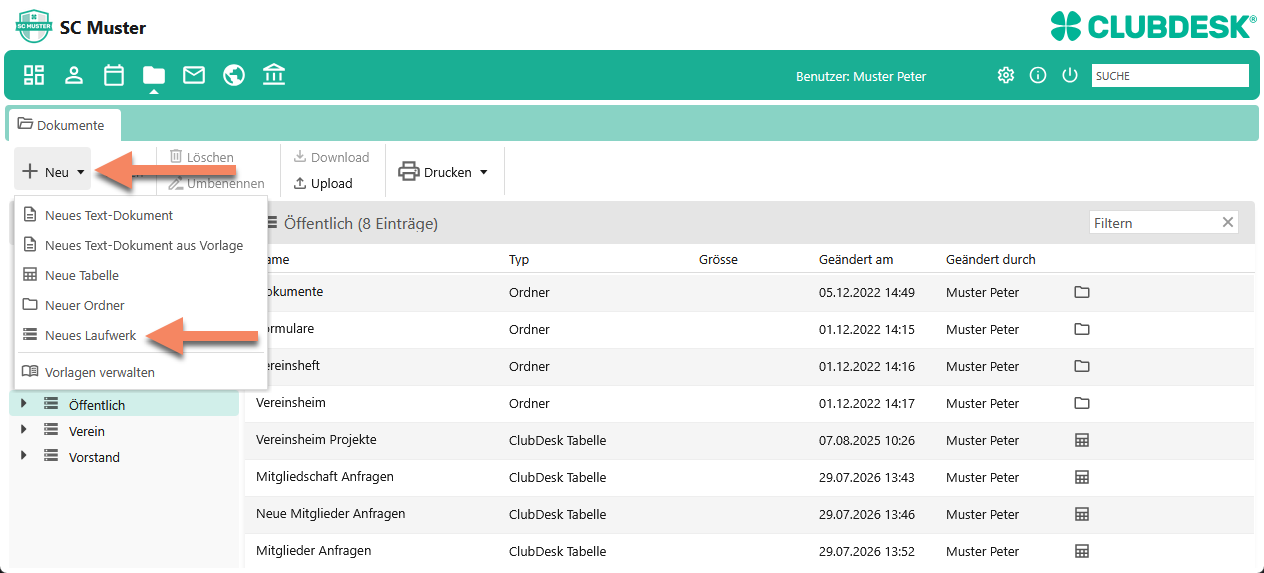Open the mail envelope icon

(194, 75)
